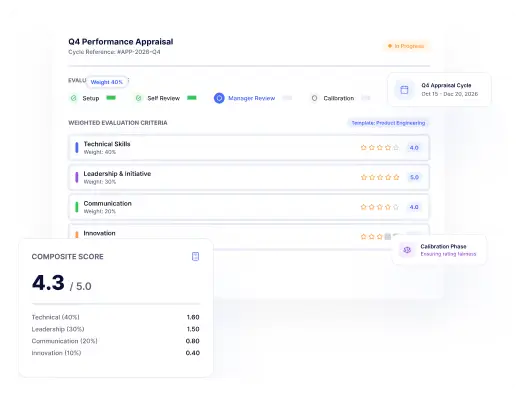The image size is (524, 400).
Task: Select the Calibration step label
Action: 339,98
